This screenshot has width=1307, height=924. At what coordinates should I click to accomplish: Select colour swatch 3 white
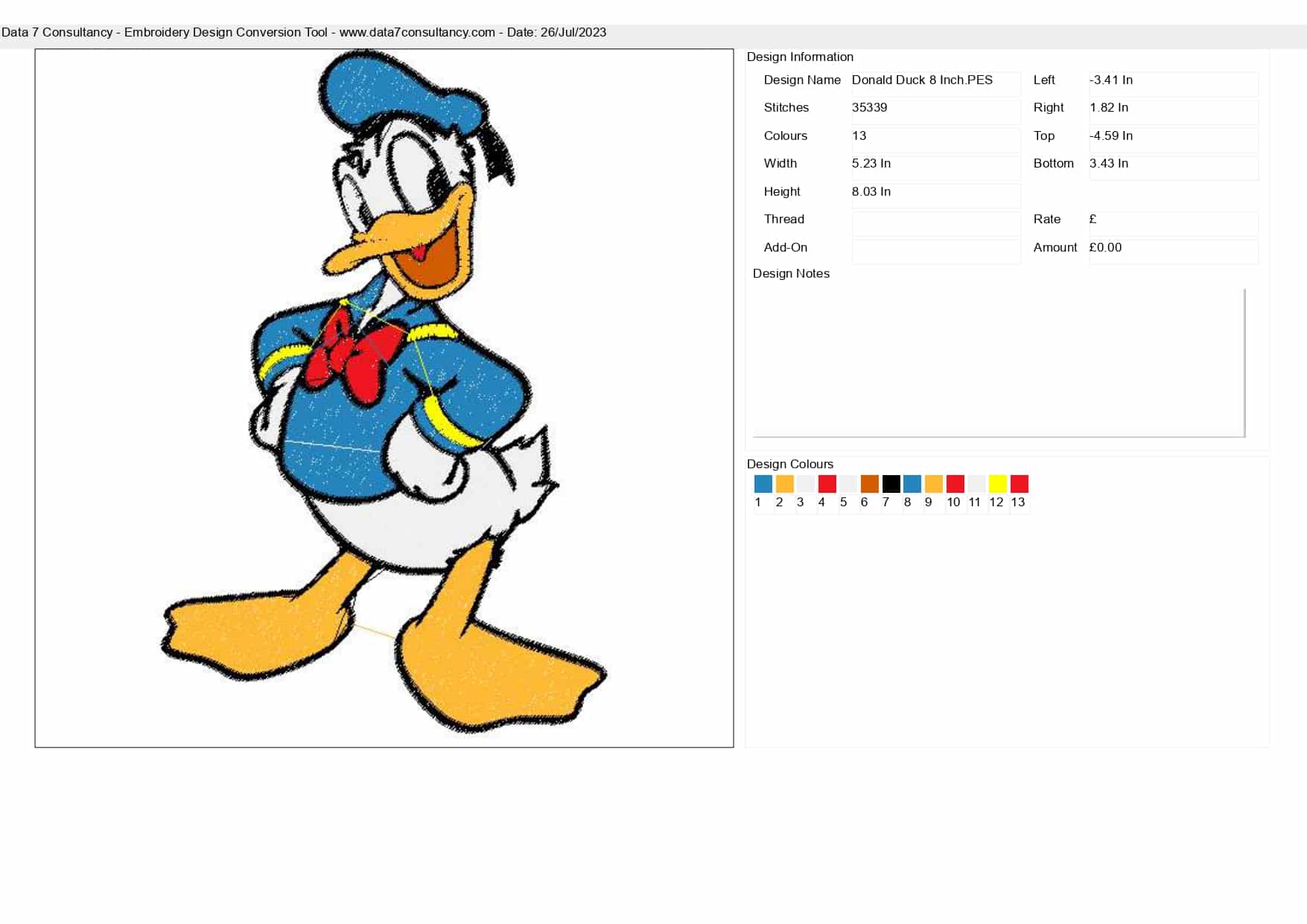tap(806, 484)
